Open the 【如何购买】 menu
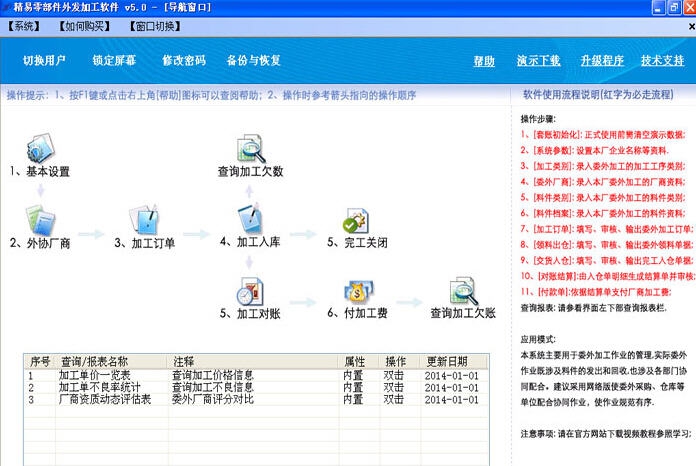 point(84,26)
